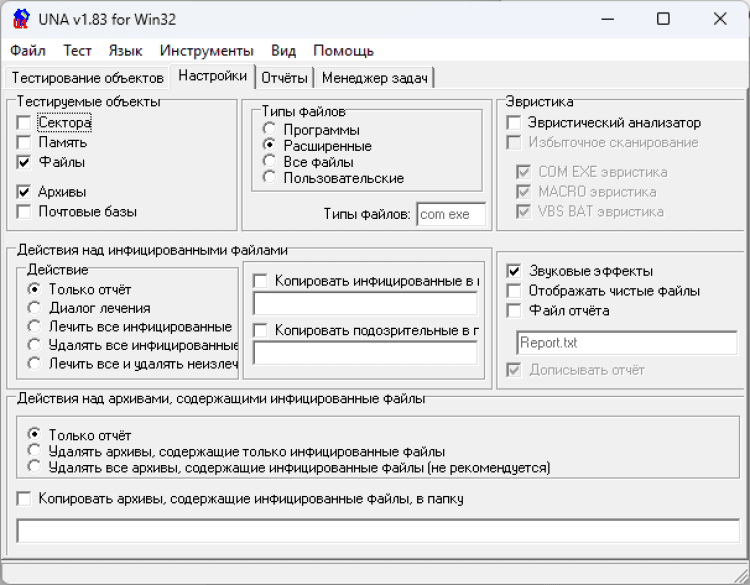Click the UNA application icon in title bar
Screen dimensions: 750x585
21,19
